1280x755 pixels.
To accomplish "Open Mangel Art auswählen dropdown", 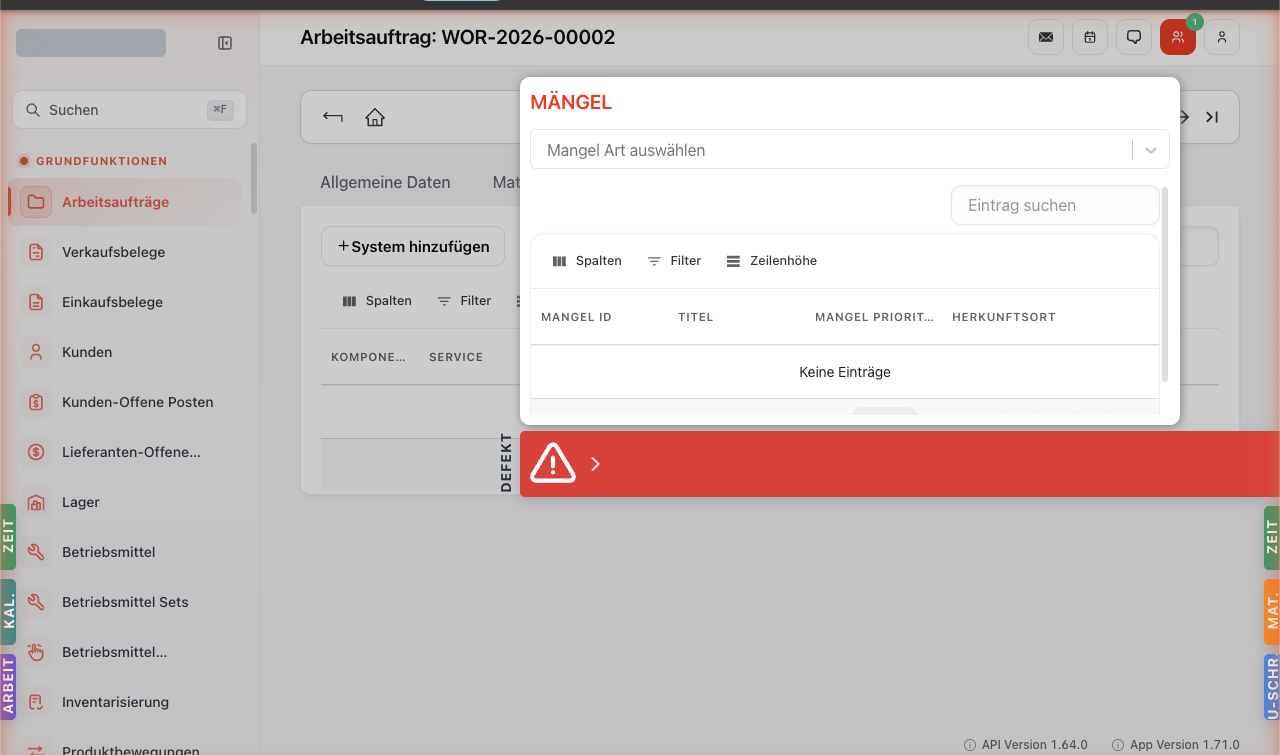I will click(x=850, y=150).
